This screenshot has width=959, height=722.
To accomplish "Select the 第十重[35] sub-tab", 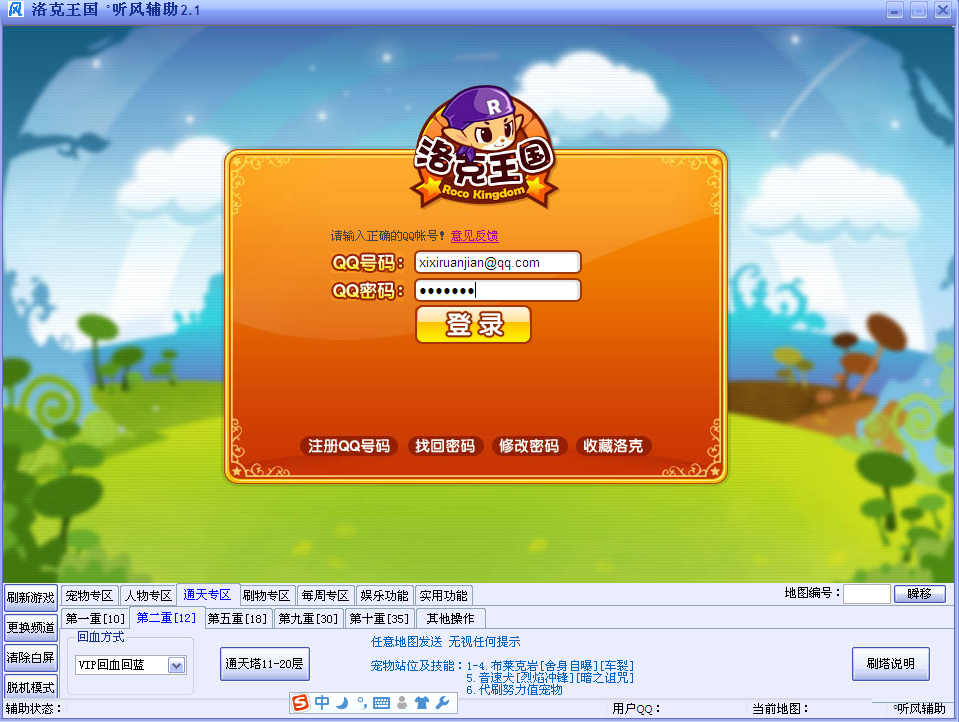I will 379,619.
